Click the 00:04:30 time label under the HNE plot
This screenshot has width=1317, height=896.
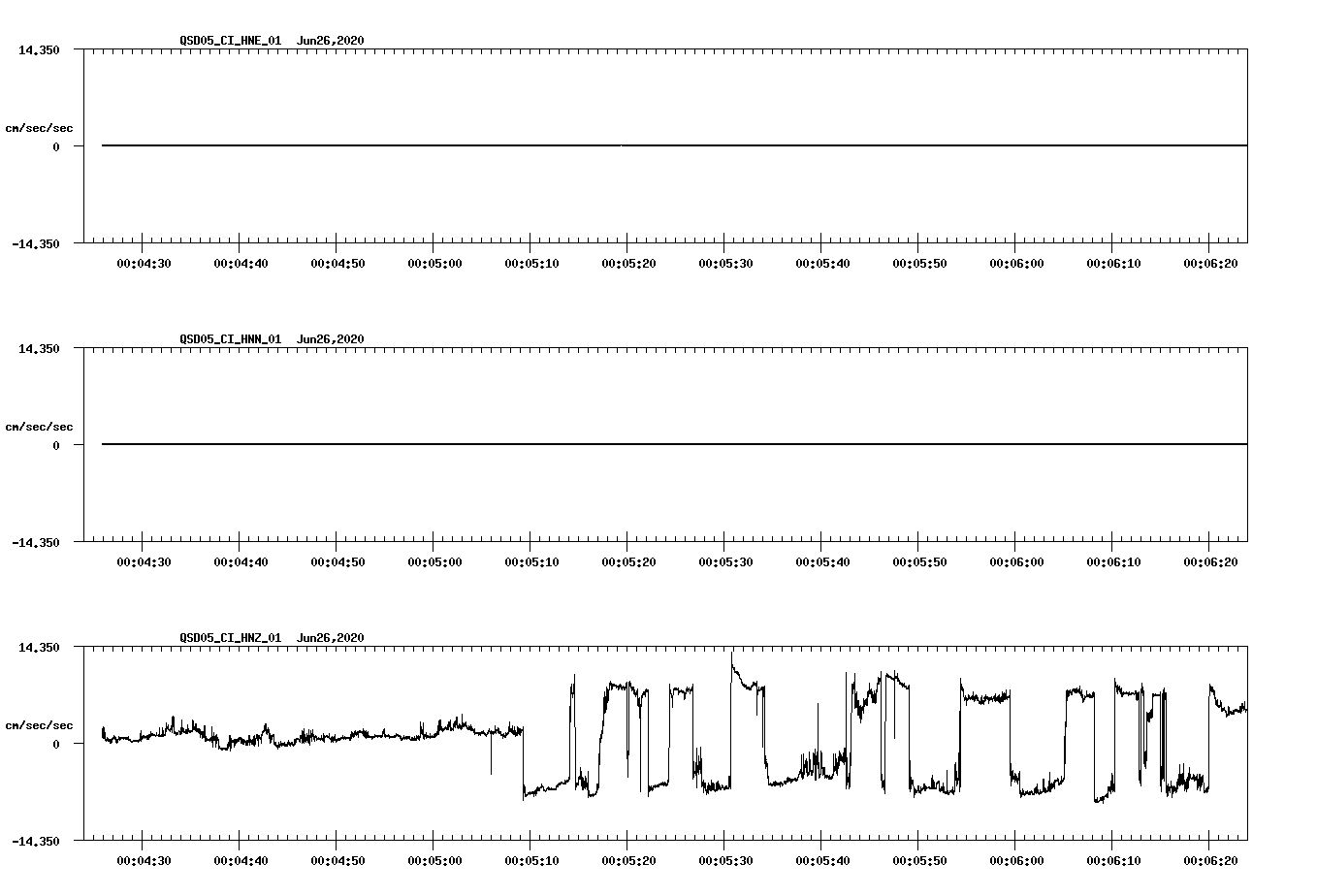click(x=144, y=264)
